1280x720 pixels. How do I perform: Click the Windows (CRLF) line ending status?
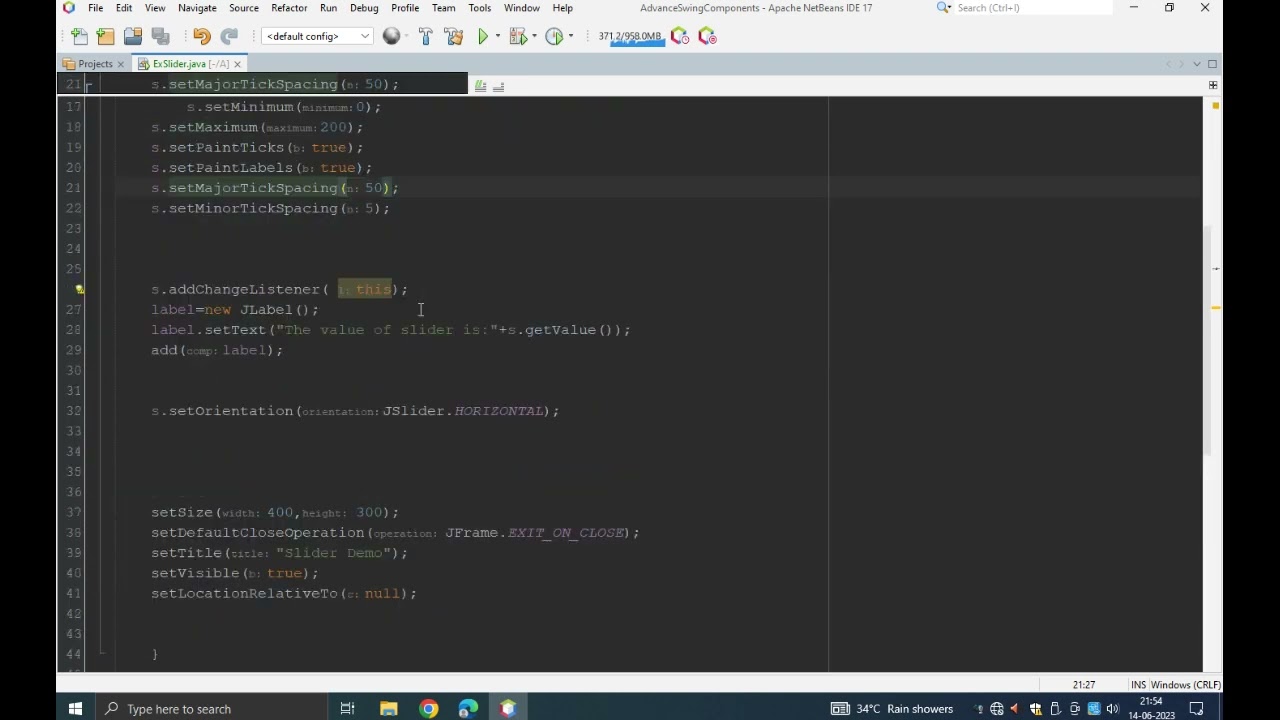click(x=1185, y=685)
